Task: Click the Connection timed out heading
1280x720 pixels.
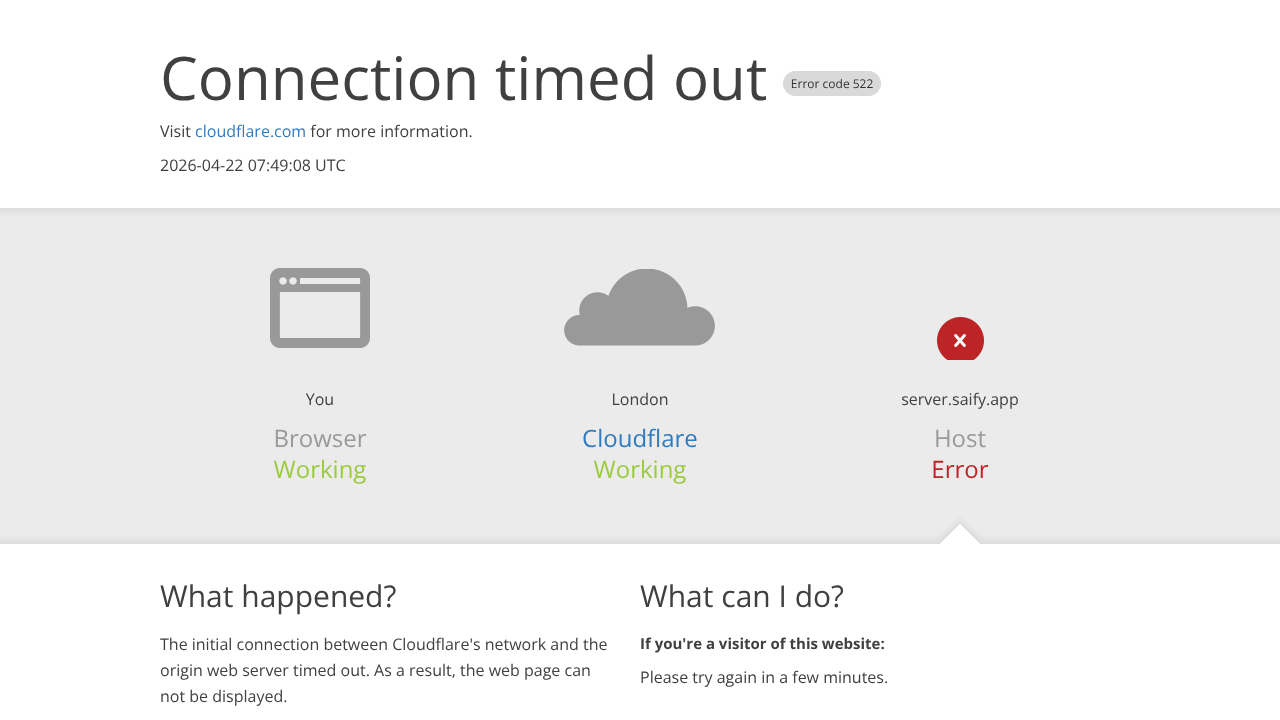Action: (463, 78)
